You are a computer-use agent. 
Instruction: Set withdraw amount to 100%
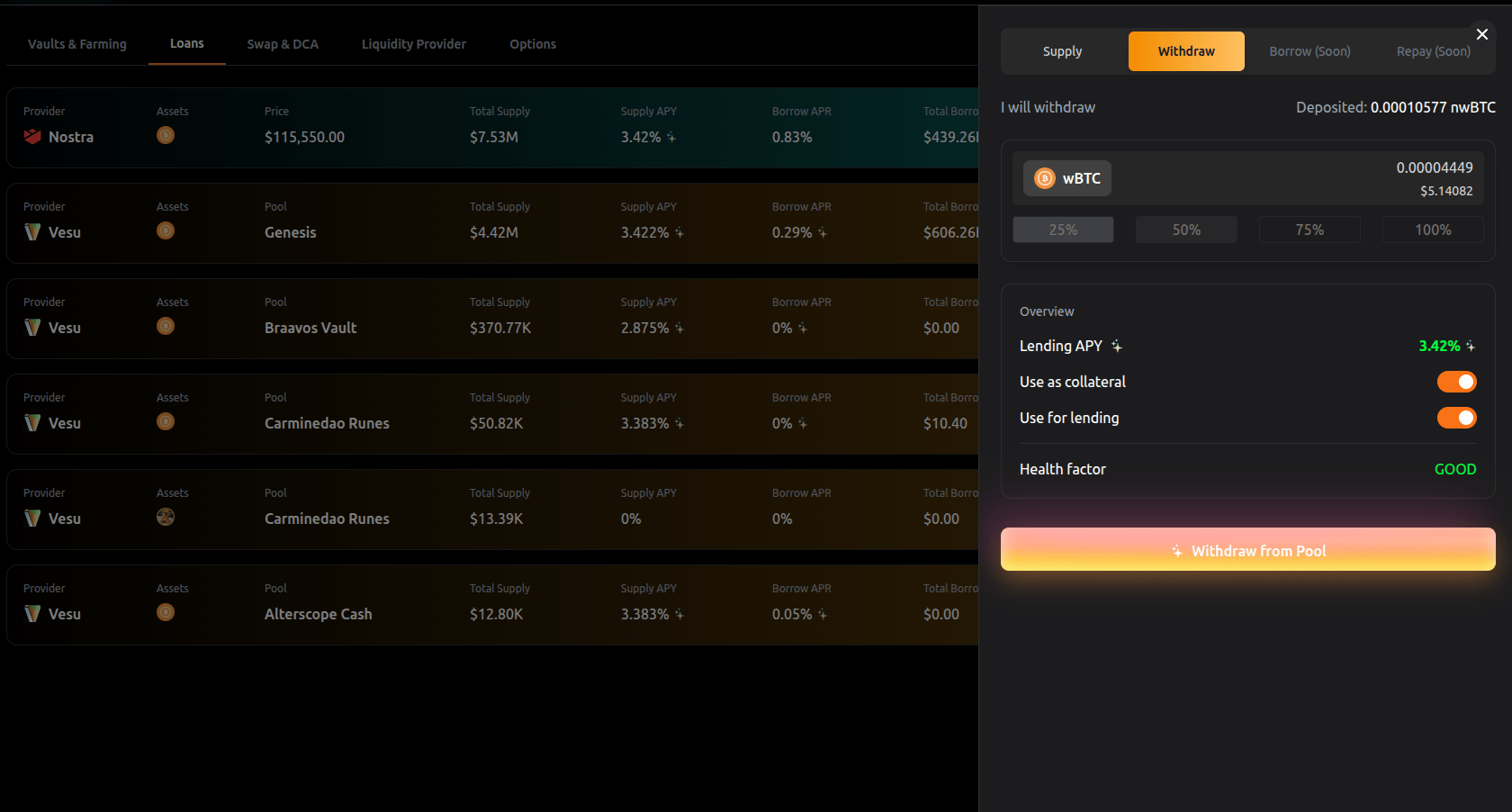point(1433,230)
